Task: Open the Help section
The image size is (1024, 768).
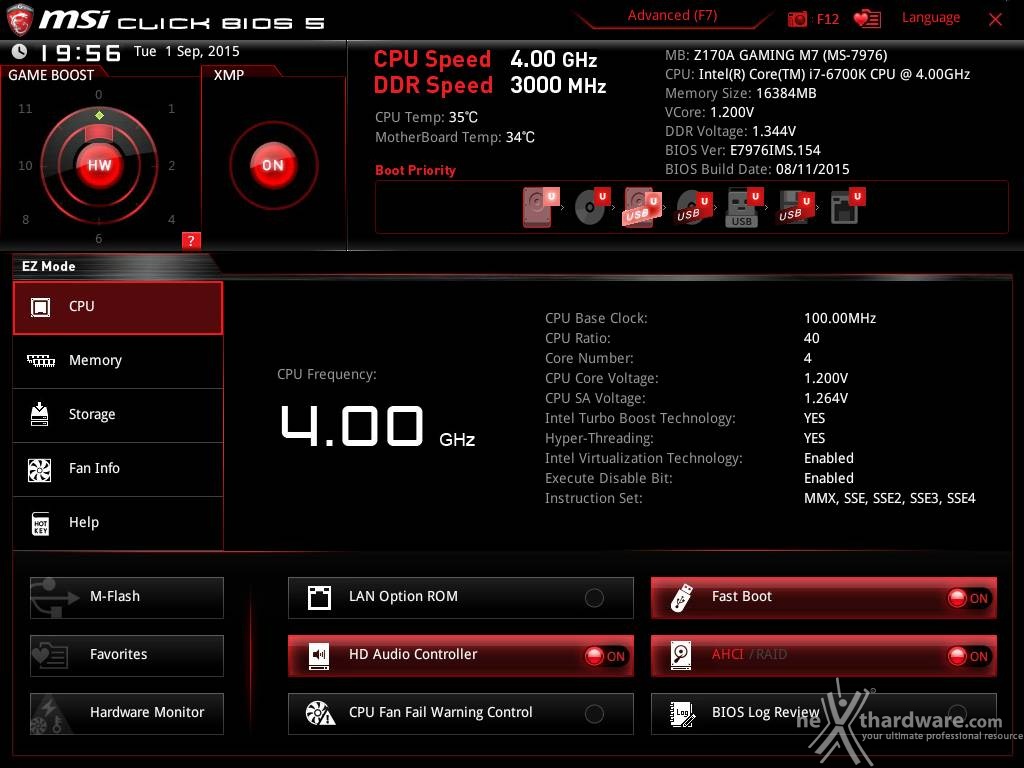Action: click(x=118, y=523)
